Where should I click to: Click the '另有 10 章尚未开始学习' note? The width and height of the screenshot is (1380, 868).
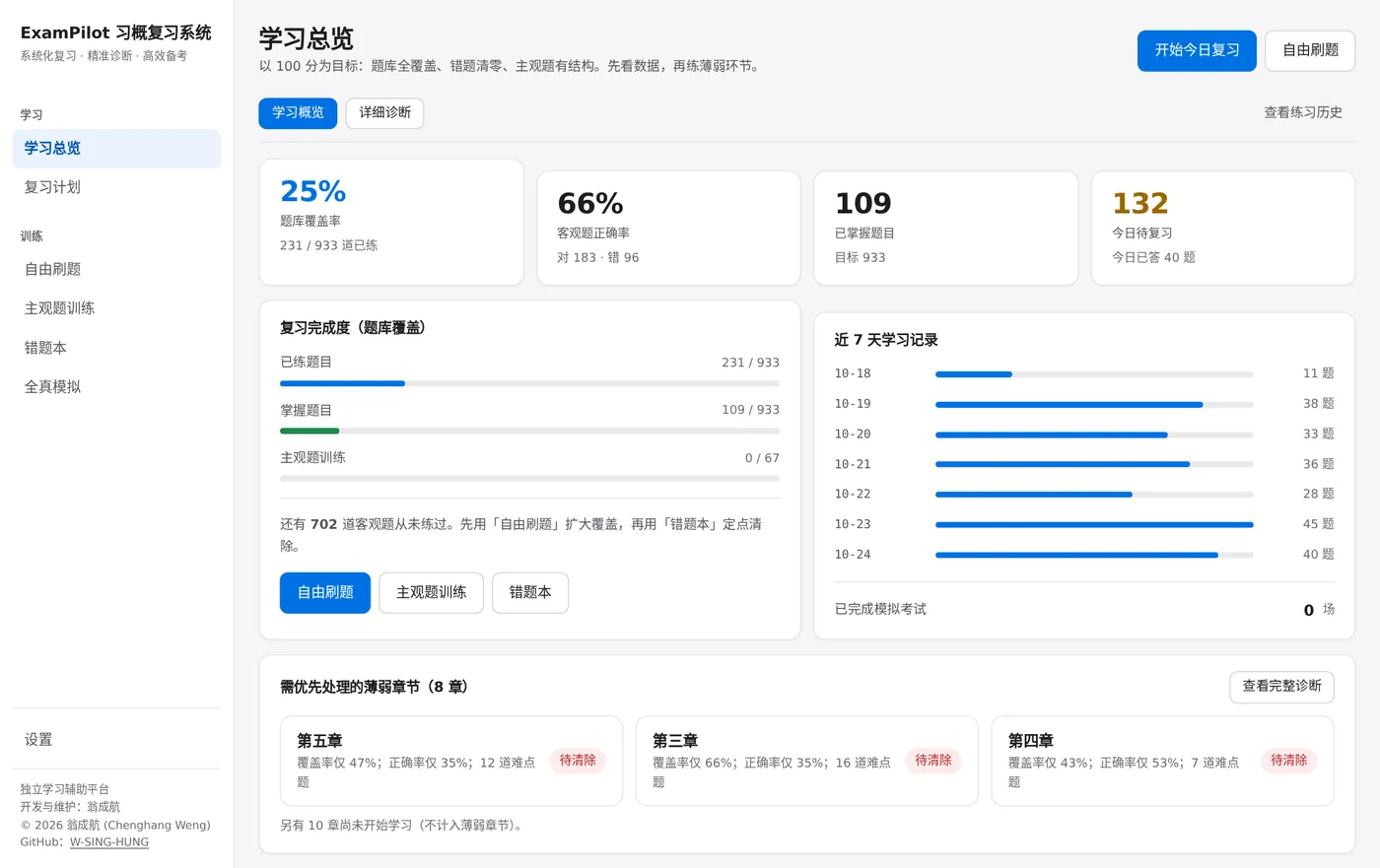pyautogui.click(x=404, y=826)
